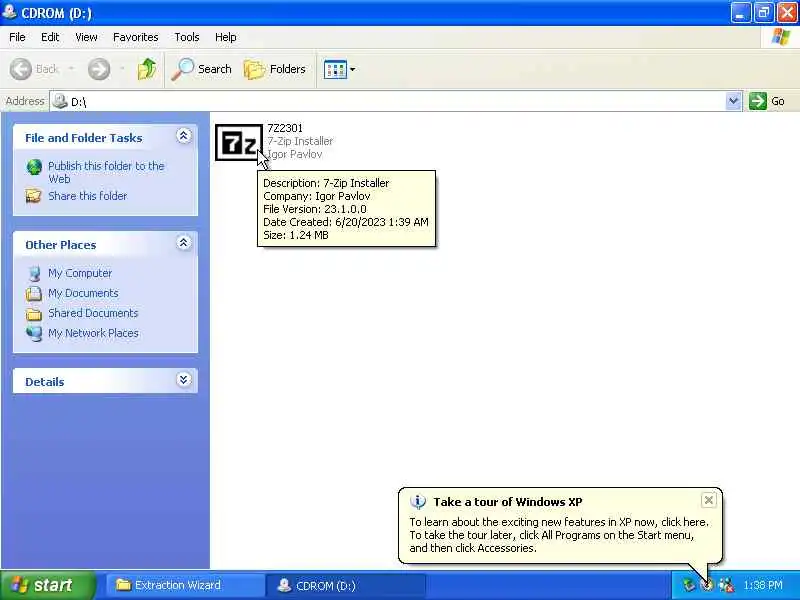
Task: Open the Search pane
Action: [x=202, y=69]
